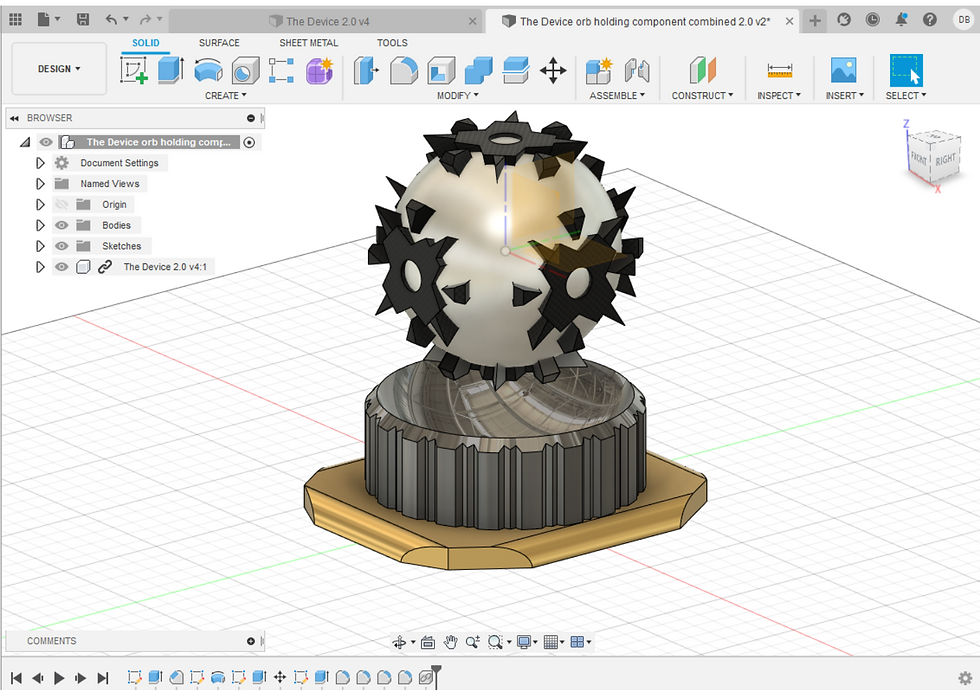This screenshot has width=980, height=690.
Task: Switch to the TOOLS tab
Action: coord(392,43)
